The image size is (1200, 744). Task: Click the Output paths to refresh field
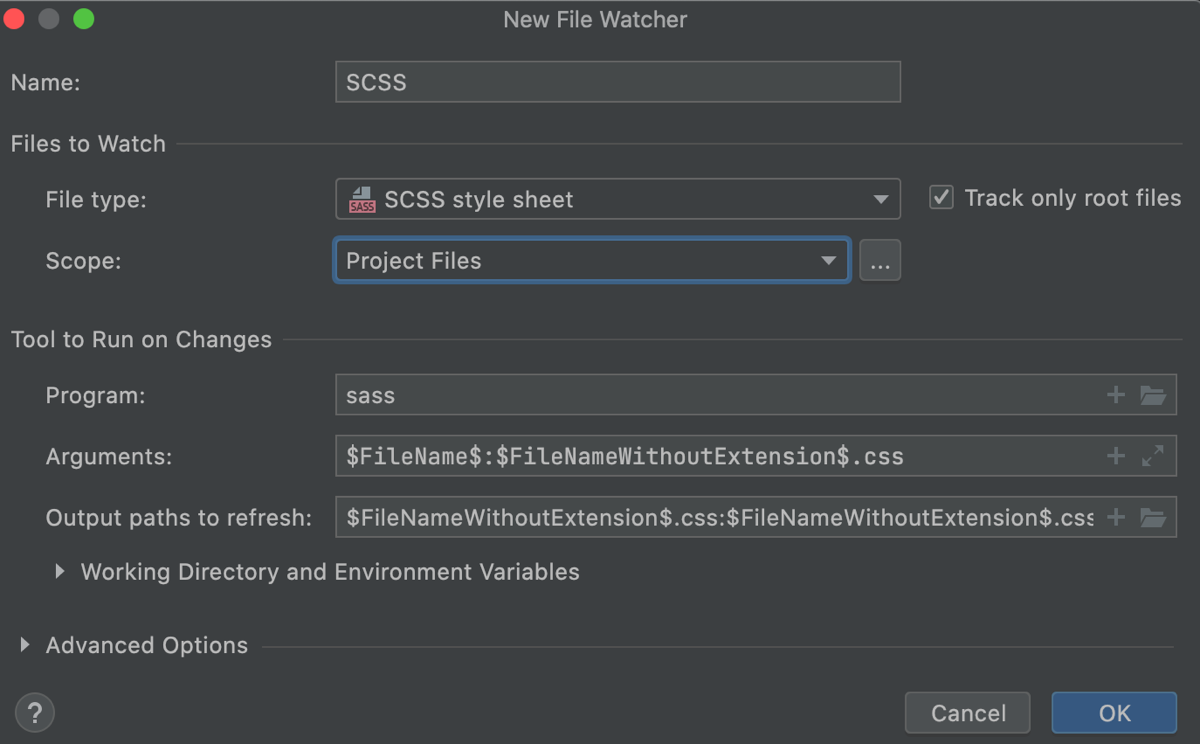pyautogui.click(x=700, y=517)
